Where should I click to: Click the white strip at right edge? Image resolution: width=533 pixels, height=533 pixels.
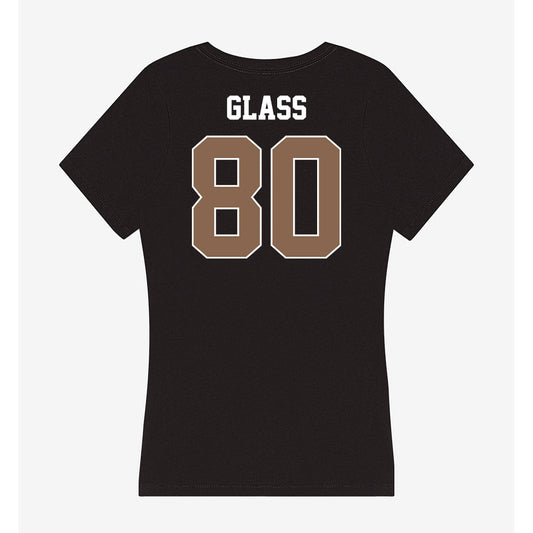click(523, 266)
